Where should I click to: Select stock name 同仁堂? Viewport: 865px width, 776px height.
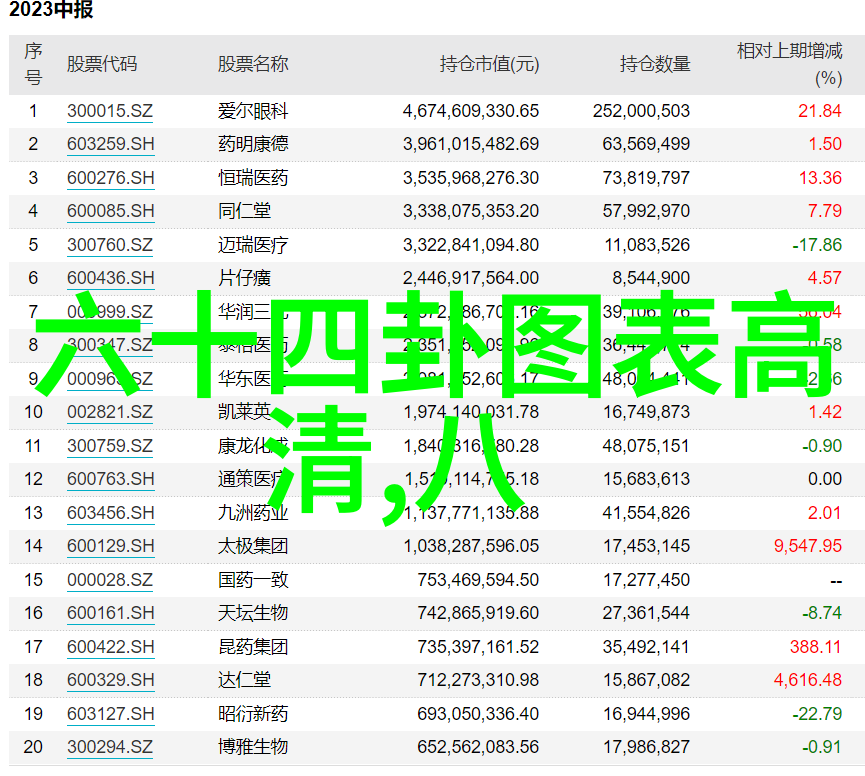244,211
